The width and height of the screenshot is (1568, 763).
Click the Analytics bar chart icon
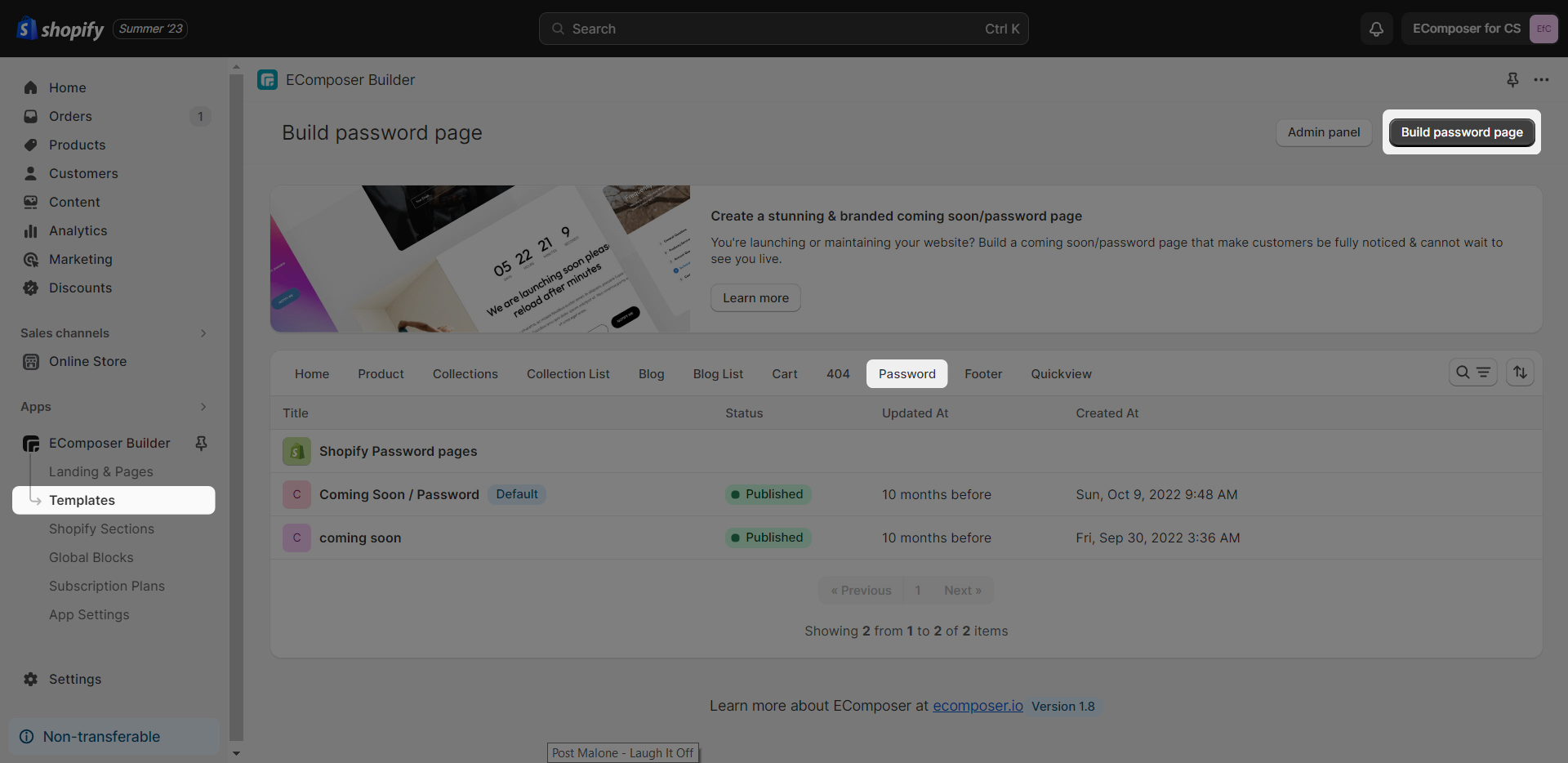(x=31, y=230)
